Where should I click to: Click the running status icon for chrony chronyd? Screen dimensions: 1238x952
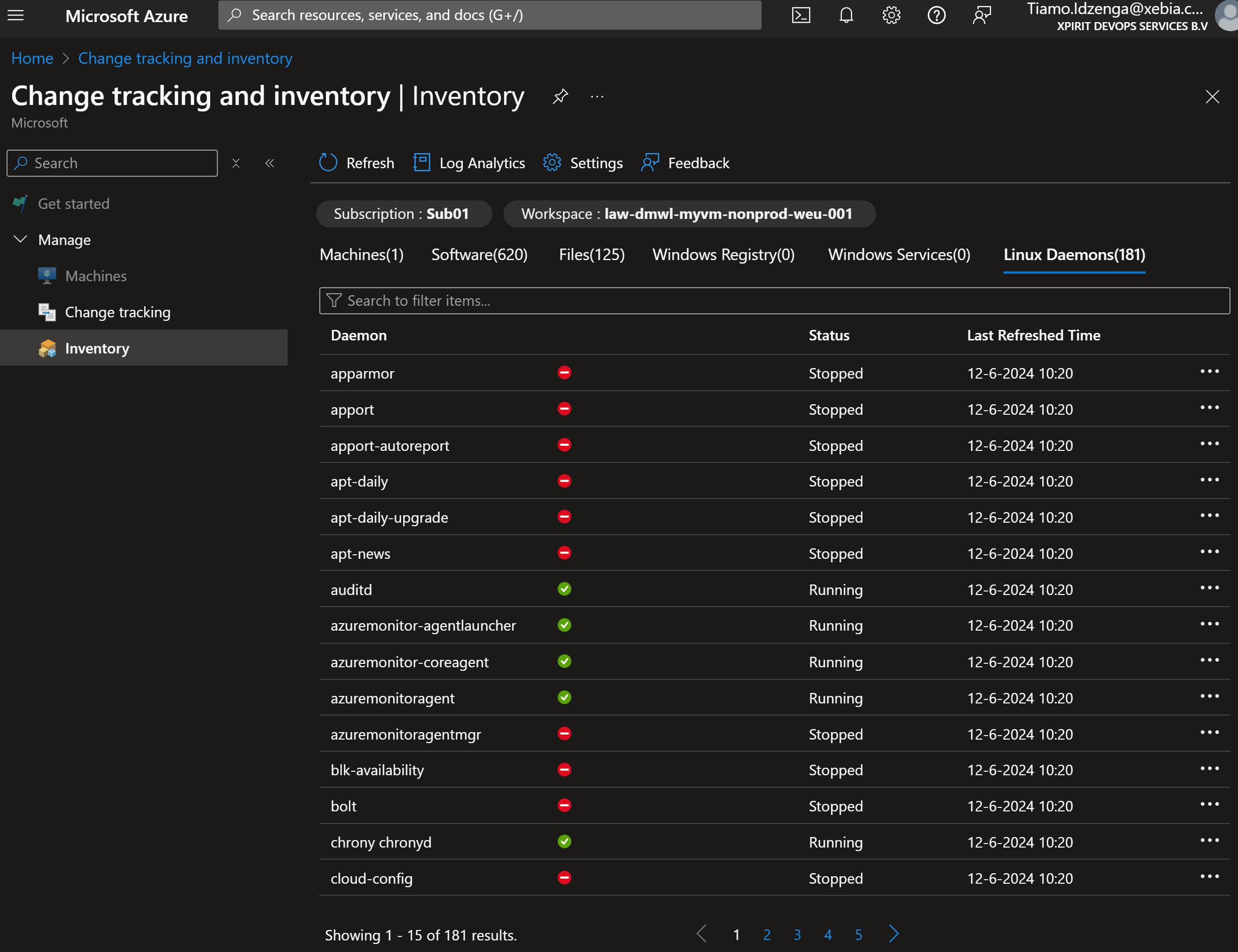(564, 842)
